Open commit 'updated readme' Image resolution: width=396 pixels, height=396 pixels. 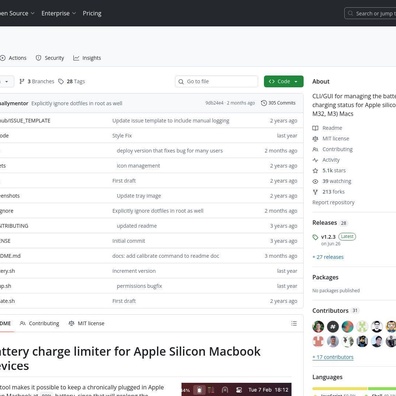click(x=137, y=226)
